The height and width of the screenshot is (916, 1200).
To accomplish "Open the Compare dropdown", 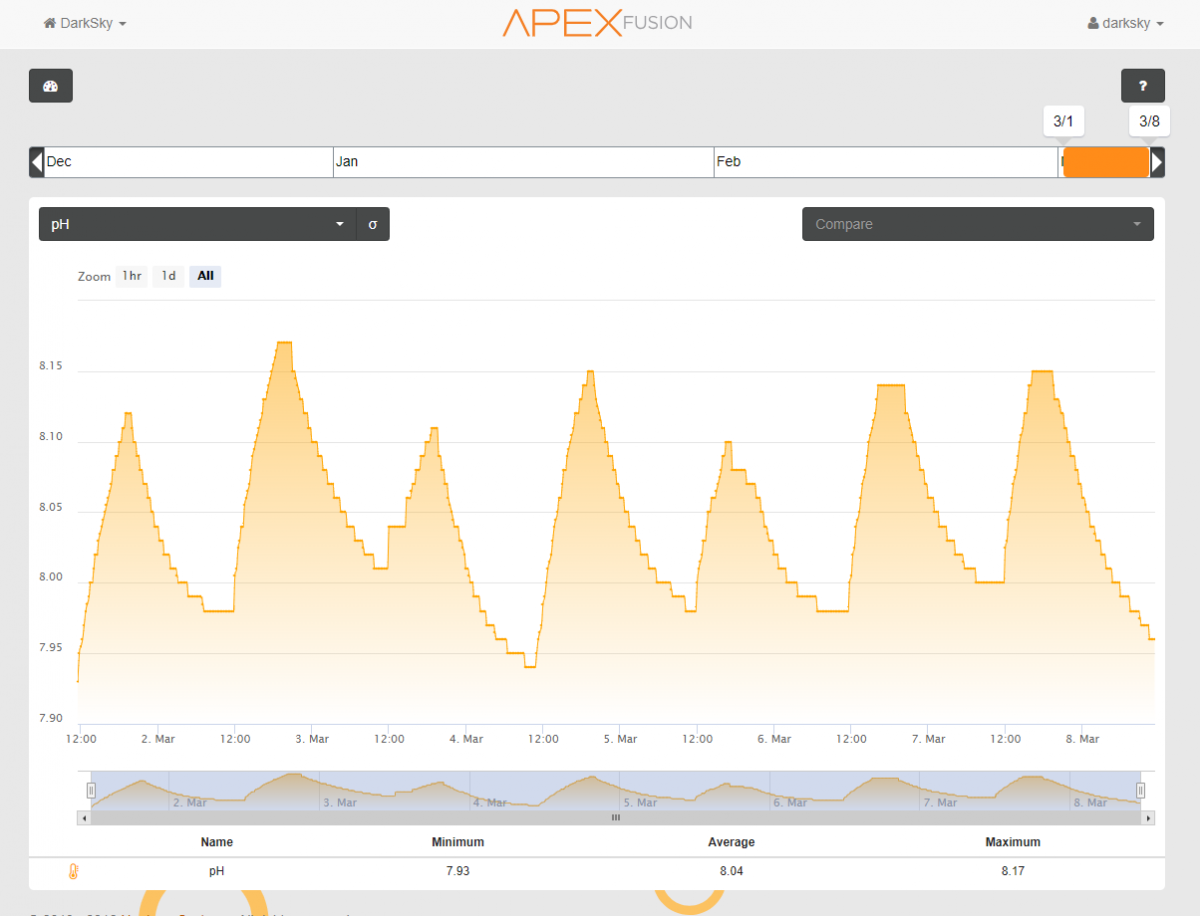I will [x=978, y=224].
